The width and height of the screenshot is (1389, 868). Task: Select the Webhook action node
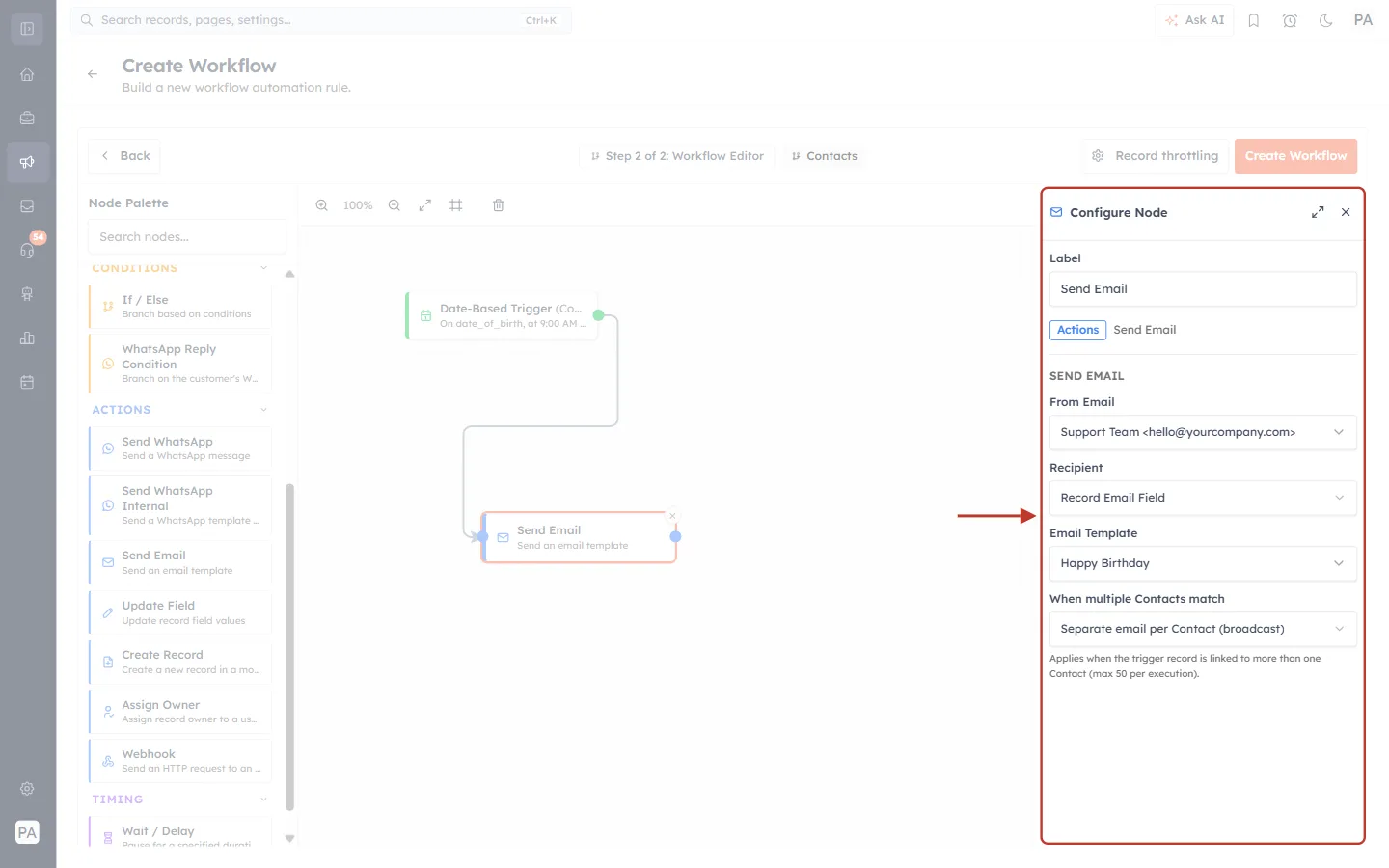click(x=180, y=761)
